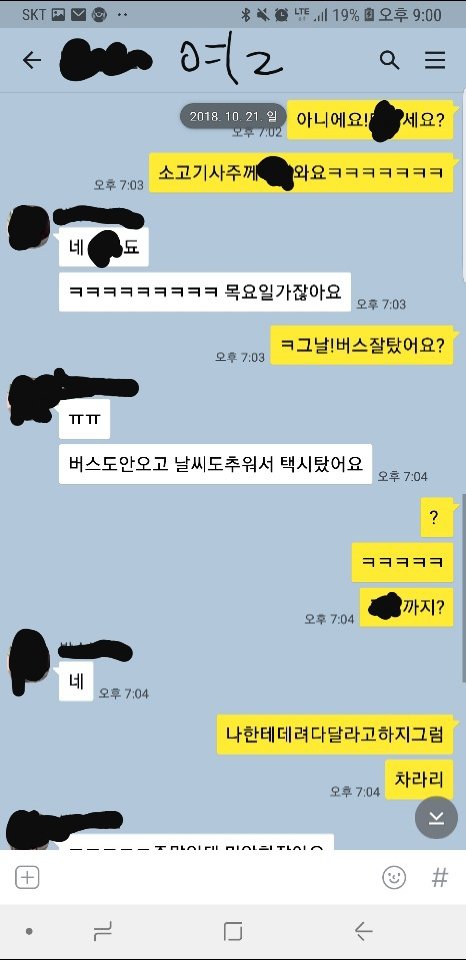The width and height of the screenshot is (466, 960).
Task: Tap Android recent apps button
Action: 103,932
